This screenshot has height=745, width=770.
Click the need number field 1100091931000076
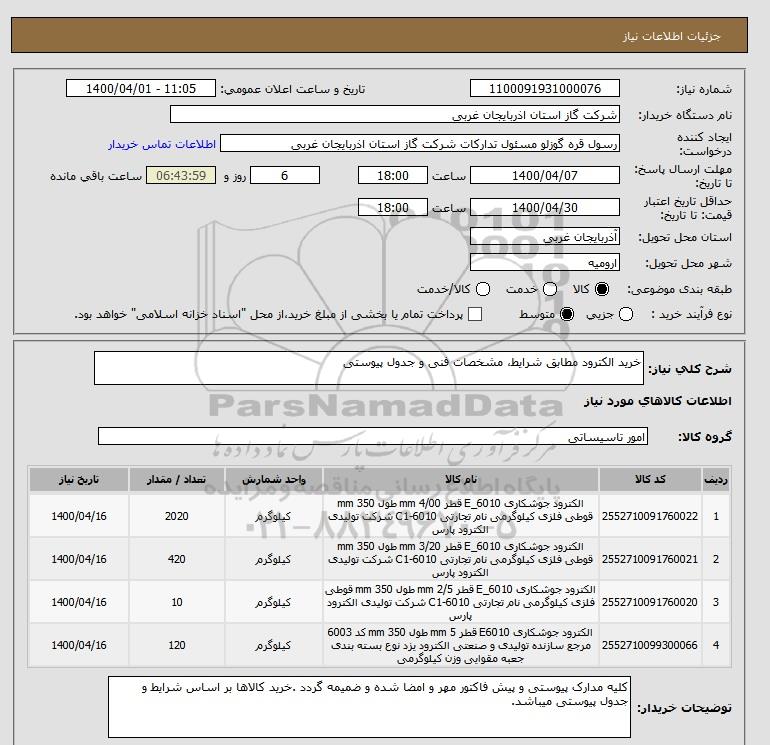tap(545, 88)
